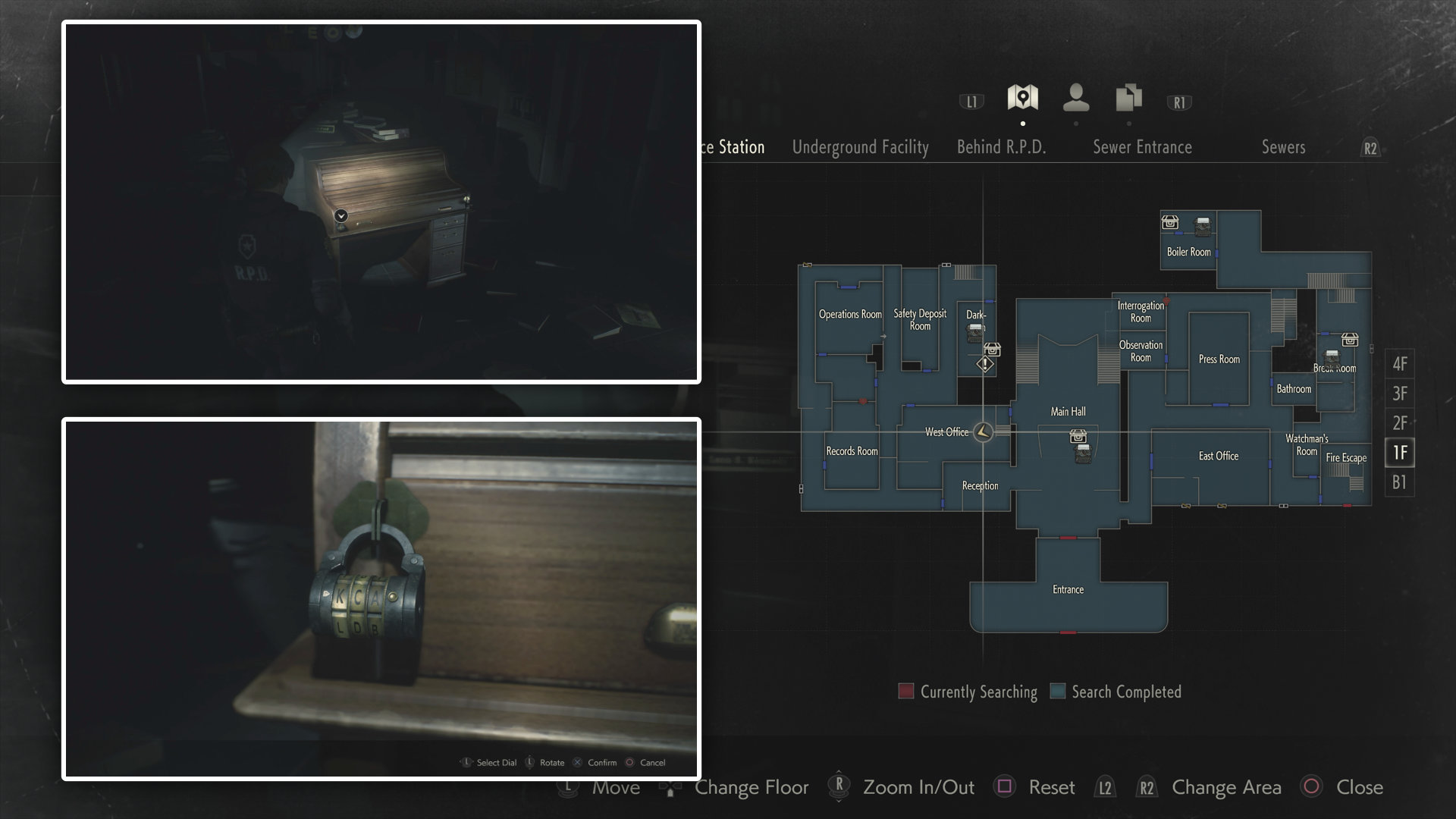Click the map marker on West Office
Image resolution: width=1456 pixels, height=819 pixels.
pos(984,431)
